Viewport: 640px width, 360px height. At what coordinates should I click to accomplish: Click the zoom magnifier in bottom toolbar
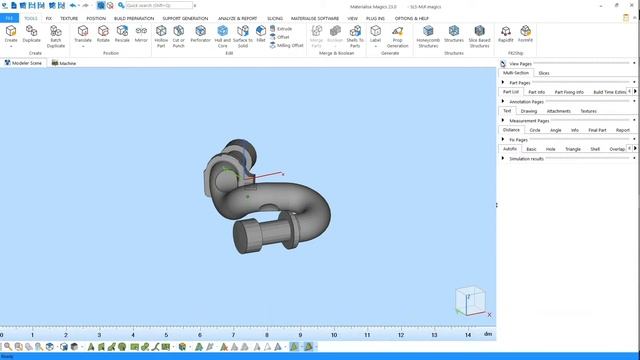coord(8,347)
